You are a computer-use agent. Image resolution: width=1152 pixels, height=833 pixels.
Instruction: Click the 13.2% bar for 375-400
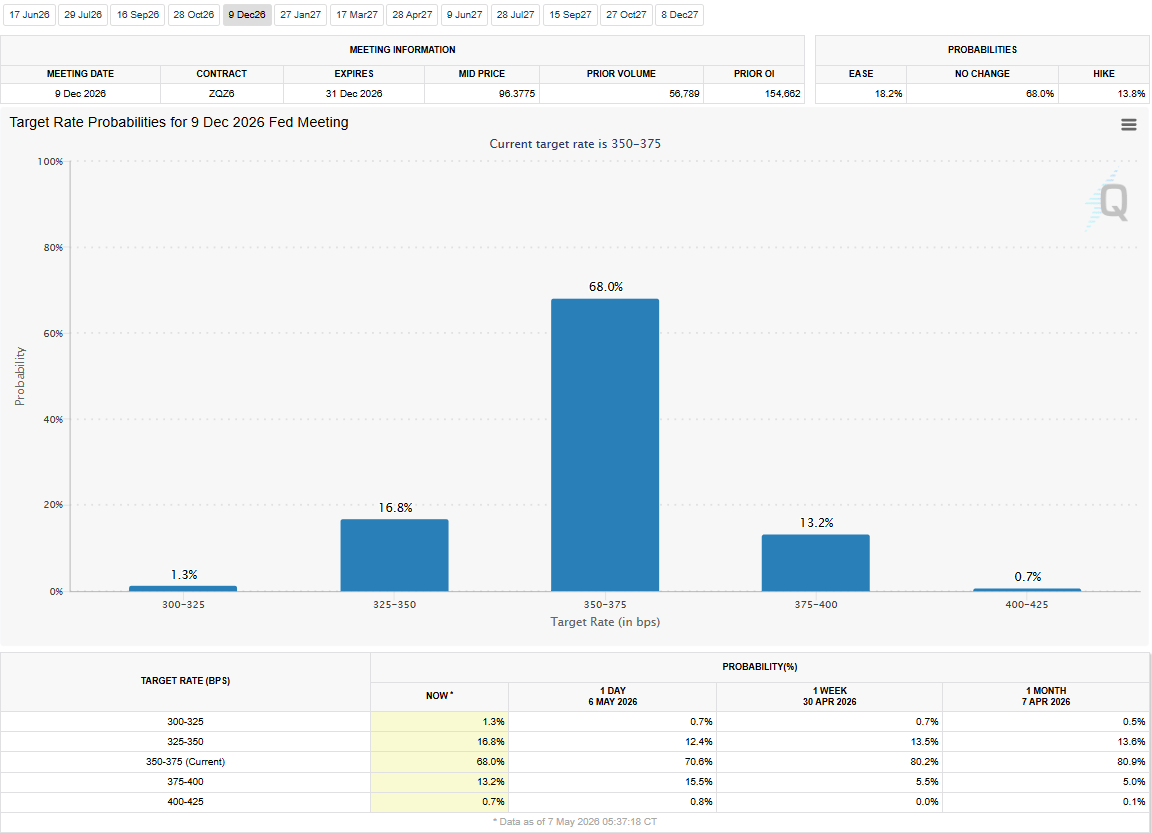click(816, 563)
